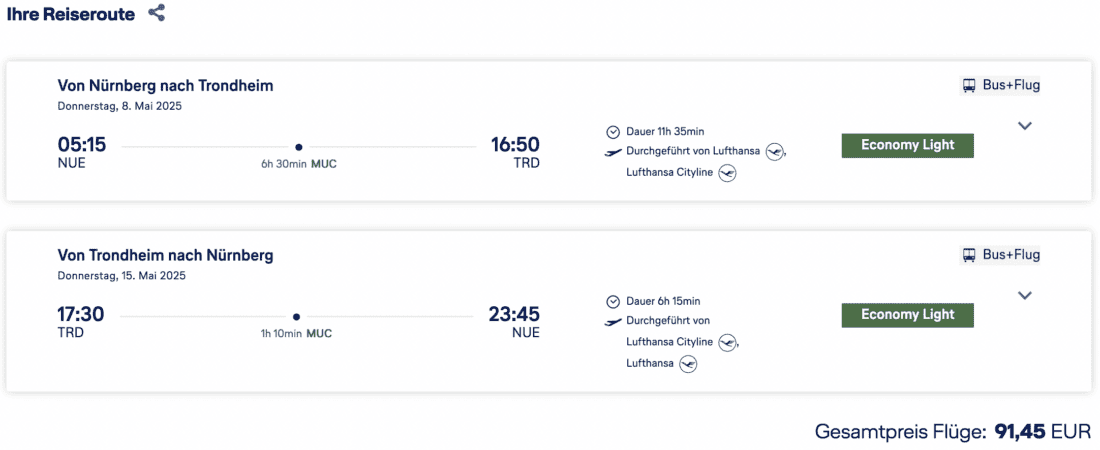This screenshot has height=450, width=1100.
Task: Click the MUC stopover dot on outbound timeline
Action: pyautogui.click(x=298, y=147)
